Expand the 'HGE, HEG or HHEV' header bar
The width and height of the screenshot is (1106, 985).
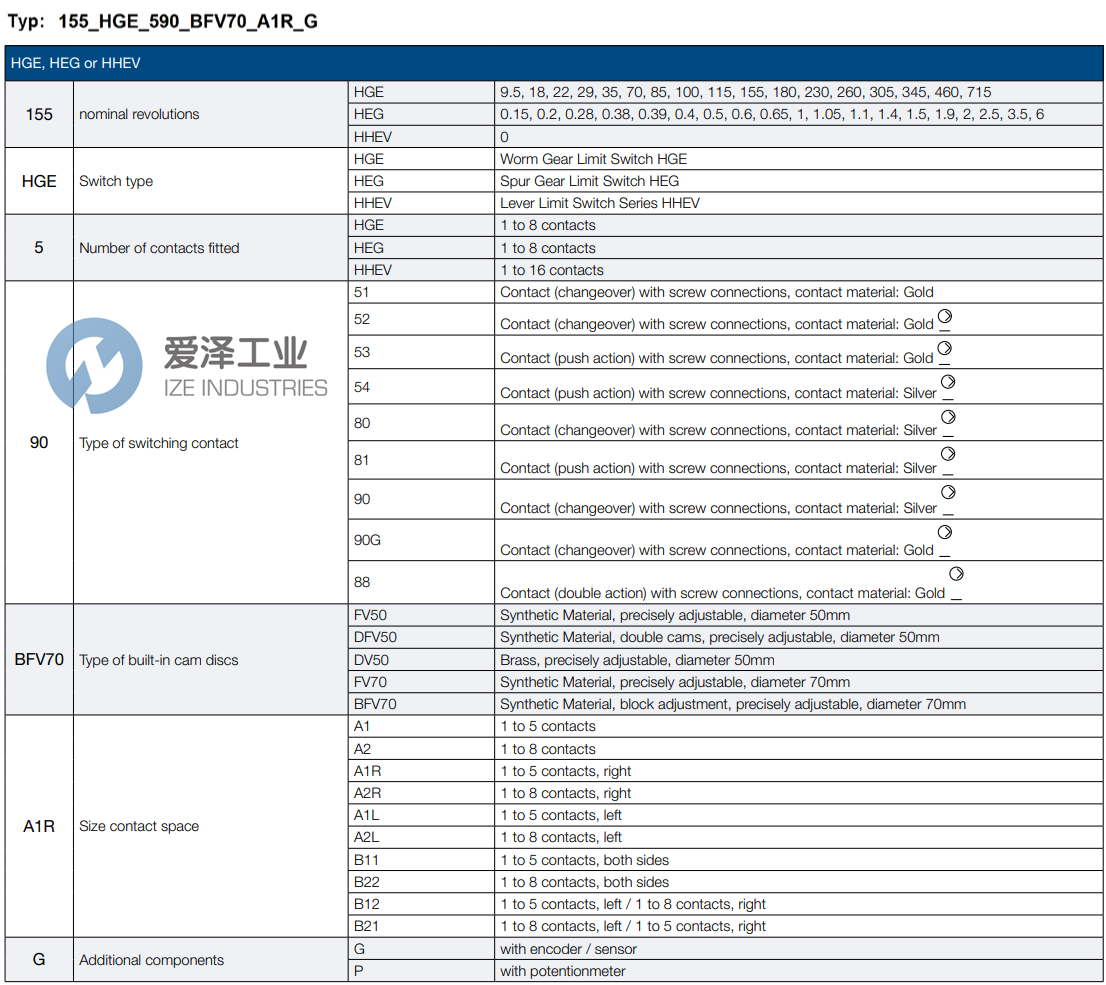click(x=553, y=62)
